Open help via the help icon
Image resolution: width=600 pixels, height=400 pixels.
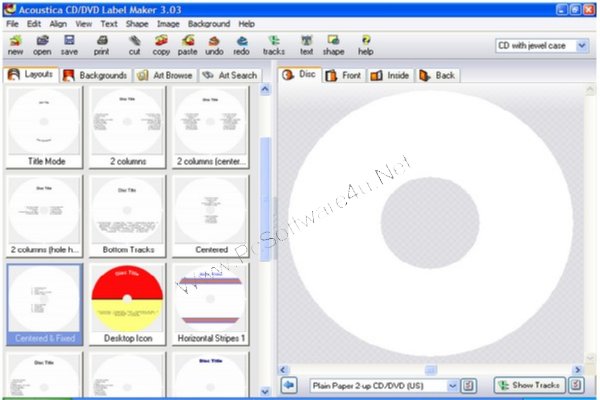[366, 45]
